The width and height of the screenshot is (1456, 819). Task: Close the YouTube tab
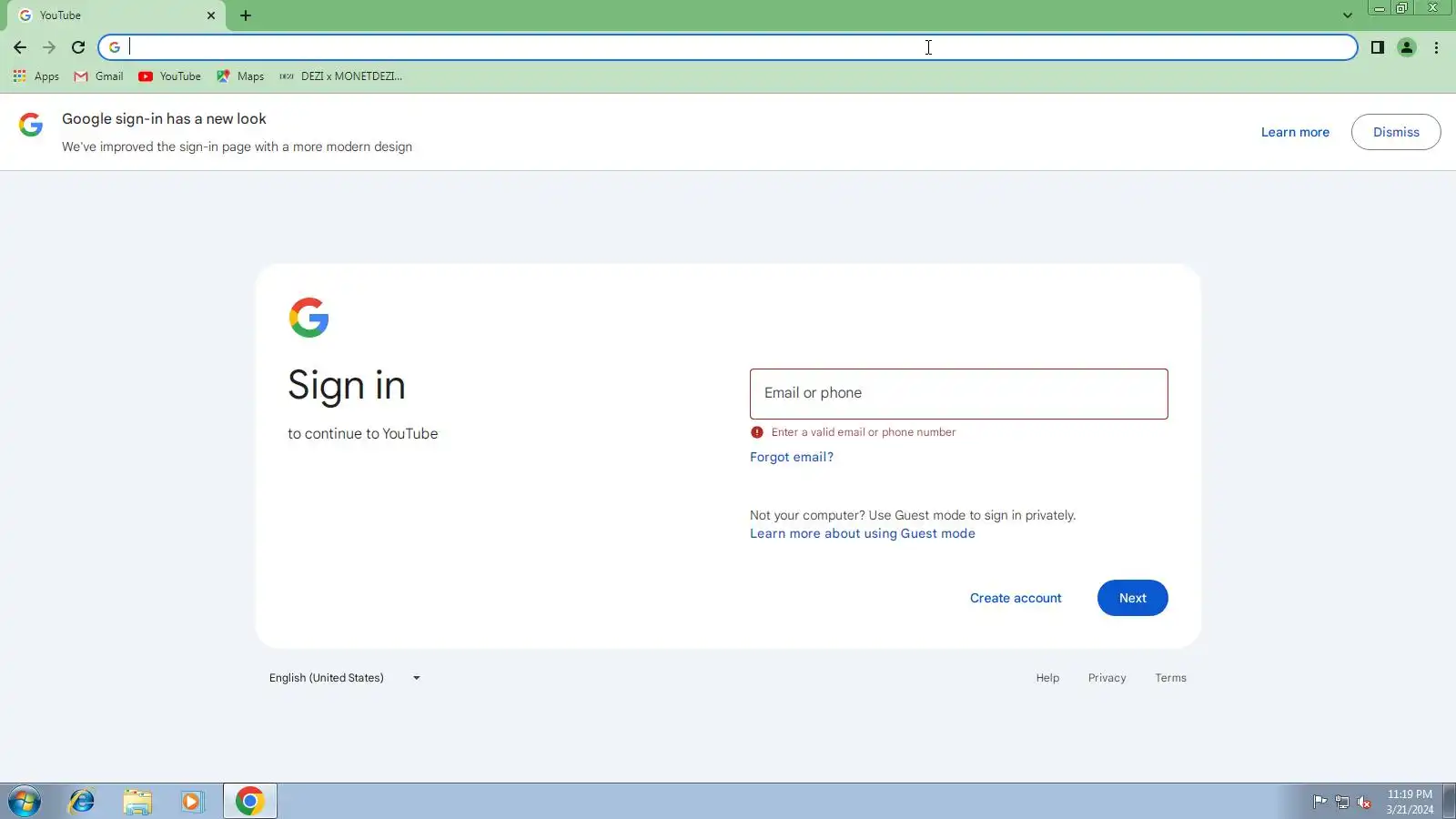[x=211, y=15]
